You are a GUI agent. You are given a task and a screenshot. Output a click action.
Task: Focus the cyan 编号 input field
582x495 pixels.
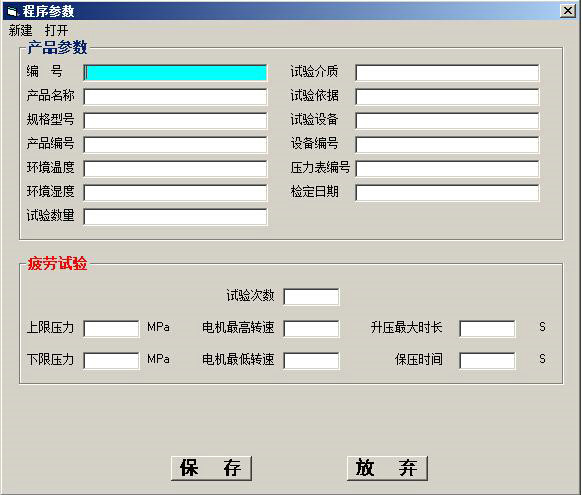pos(175,73)
